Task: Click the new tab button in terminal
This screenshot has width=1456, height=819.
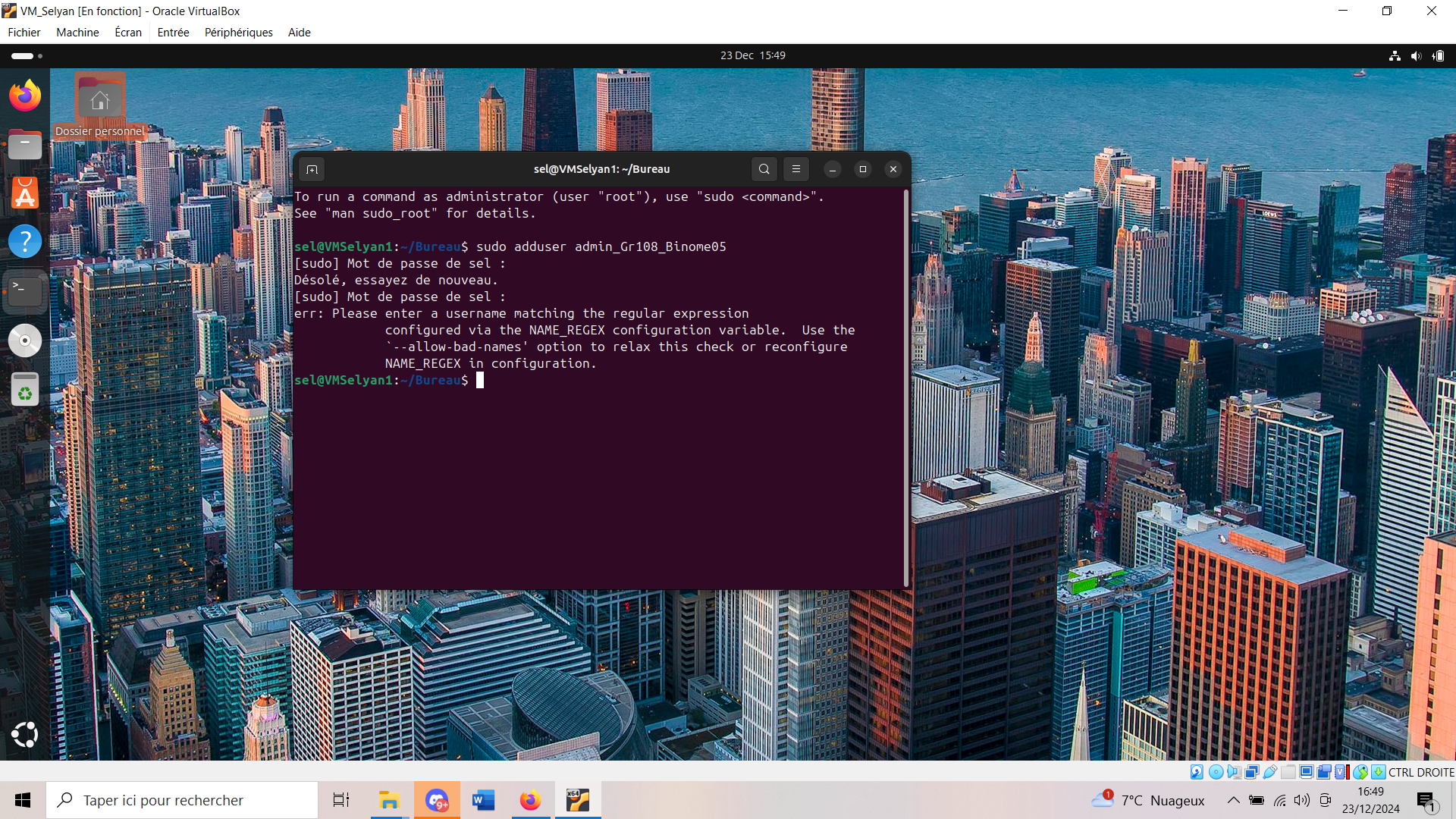Action: pos(312,169)
